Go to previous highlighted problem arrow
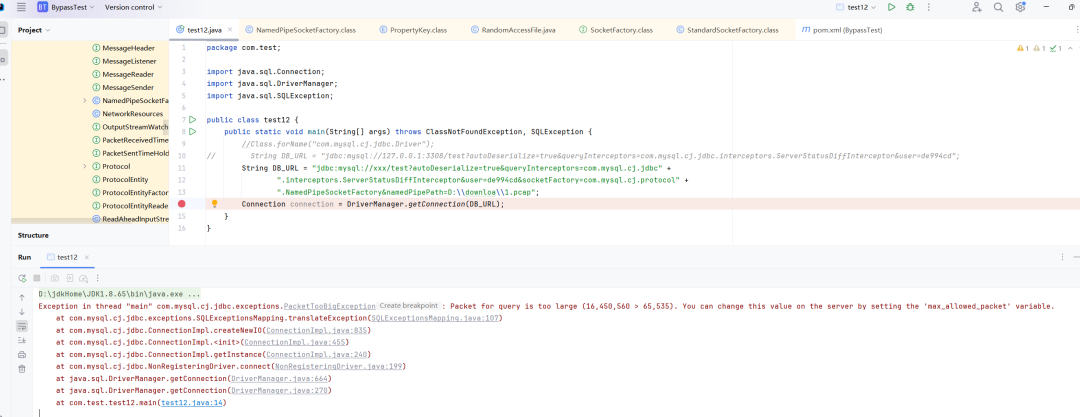The image size is (1080, 417). coord(1070,48)
